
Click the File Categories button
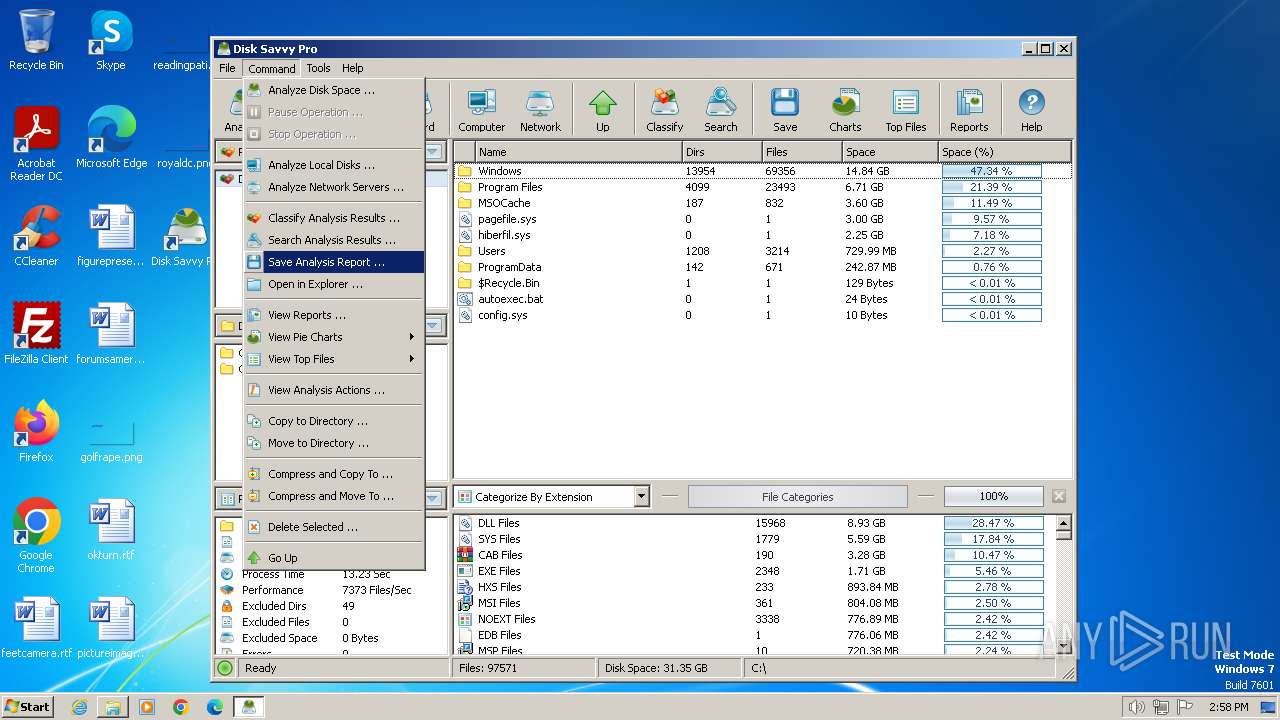point(797,497)
